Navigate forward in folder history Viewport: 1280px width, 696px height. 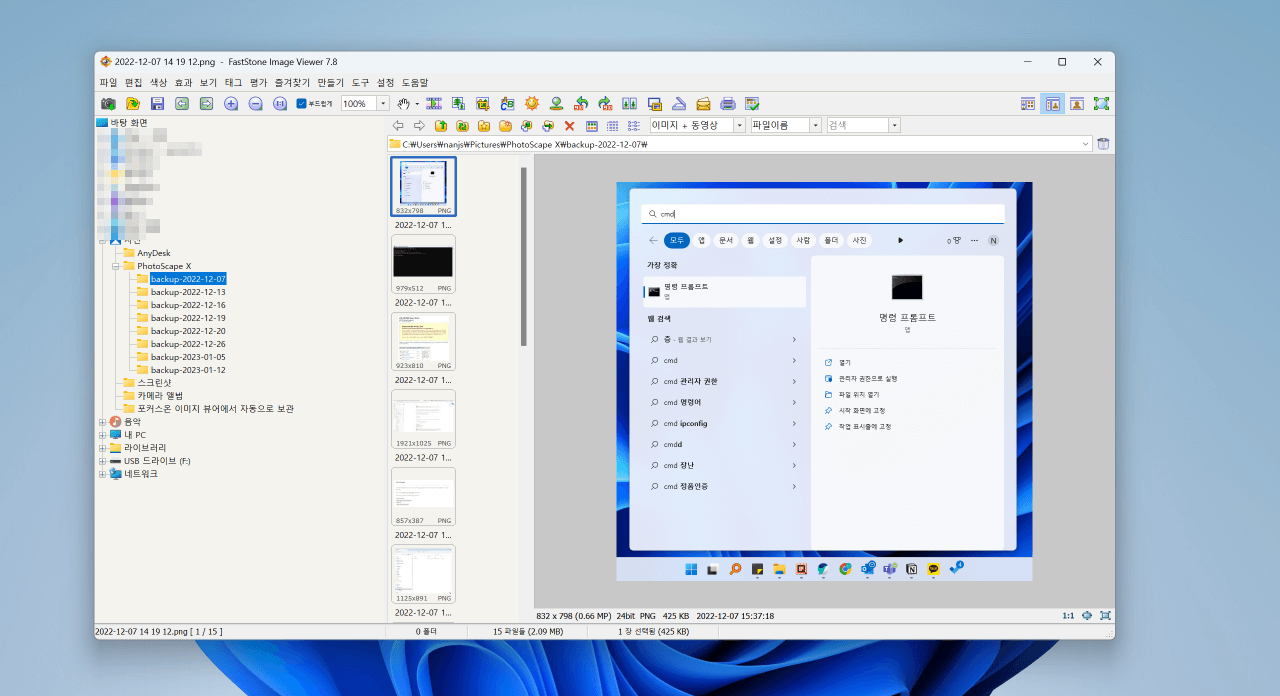click(419, 126)
